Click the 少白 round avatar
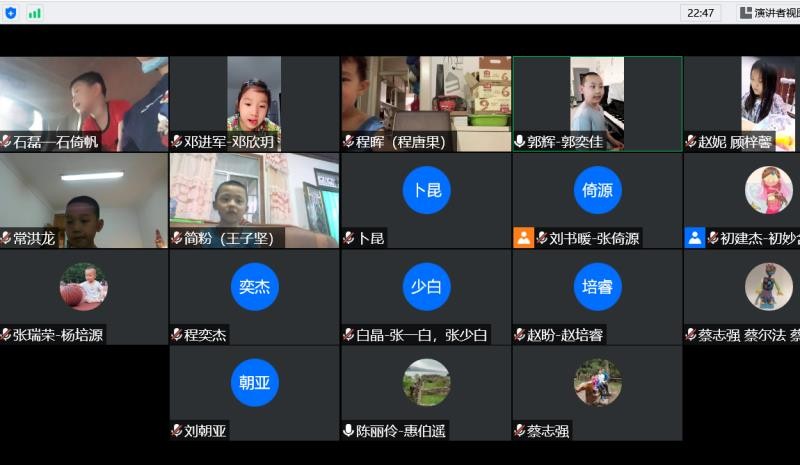 pos(426,286)
